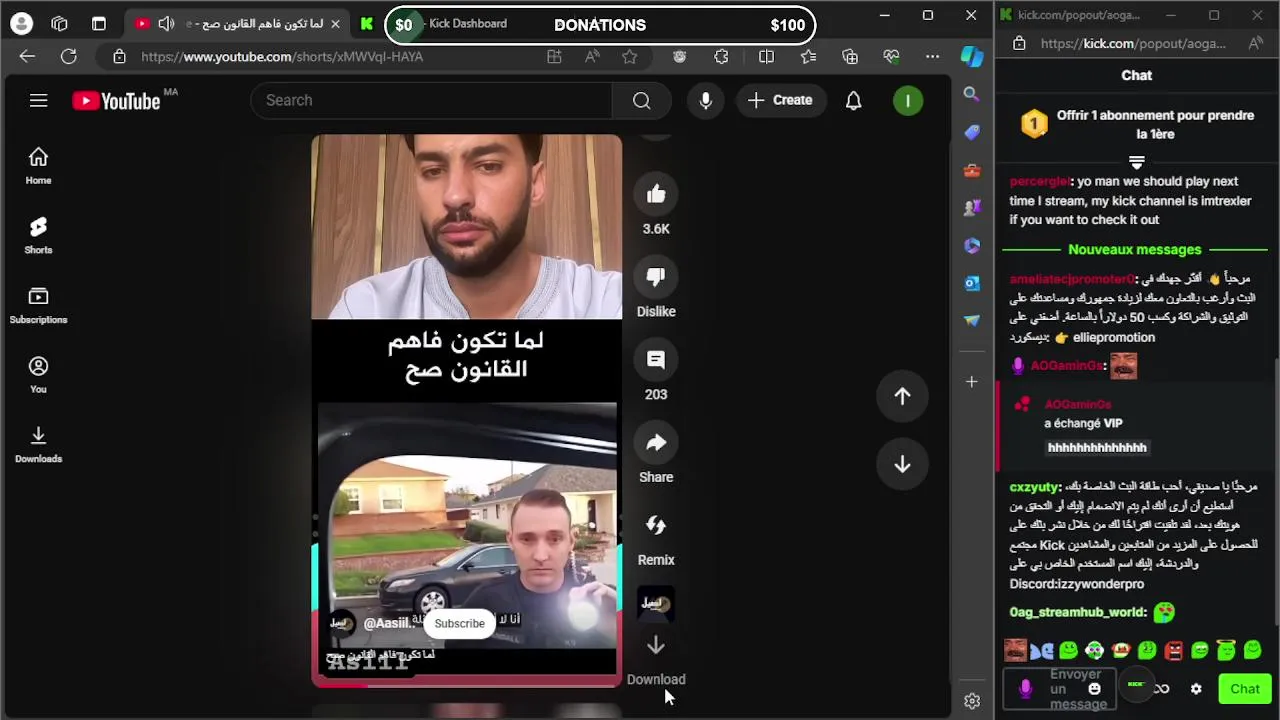Go to the previous Short with the up arrow

(902, 396)
